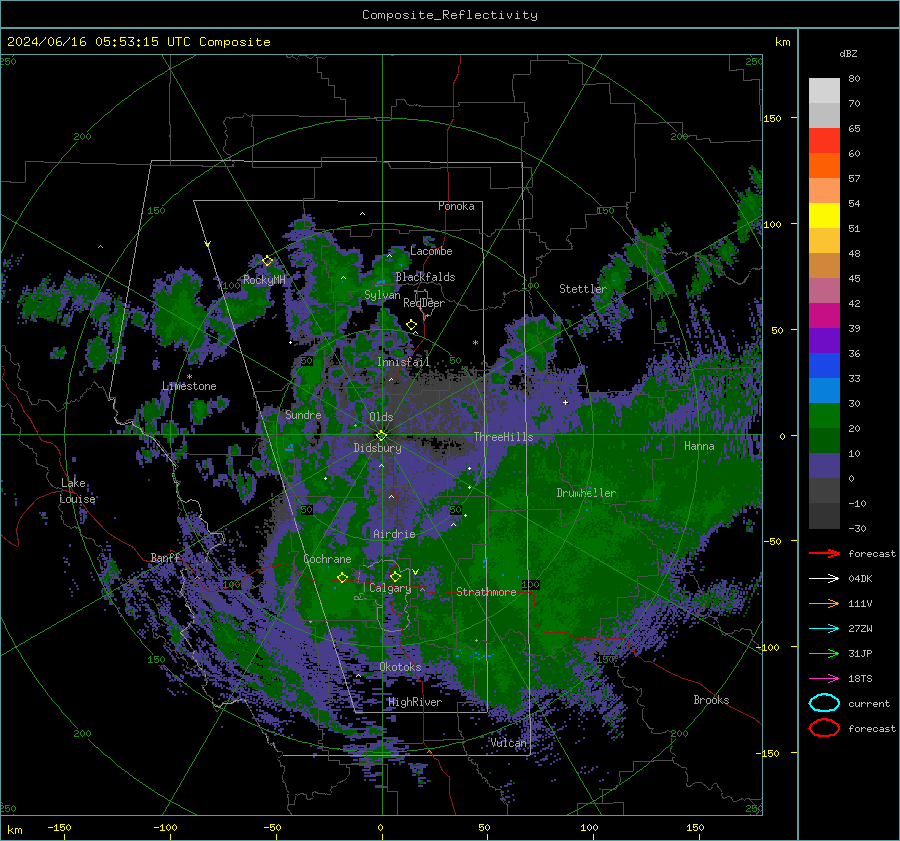Click the HighRiver town label
The width and height of the screenshot is (900, 841).
point(415,702)
